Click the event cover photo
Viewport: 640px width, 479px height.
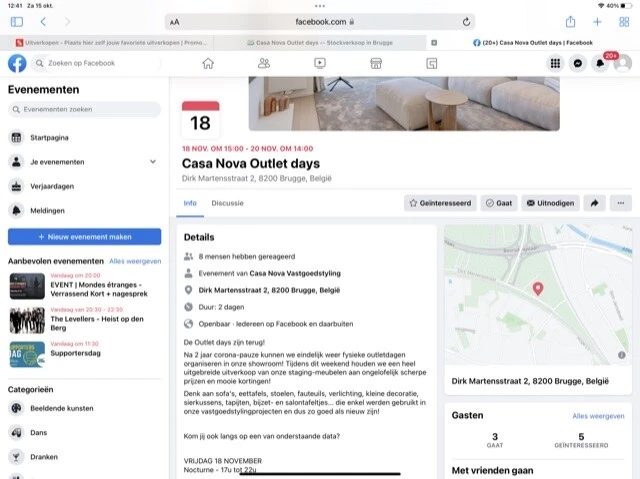[x=404, y=104]
